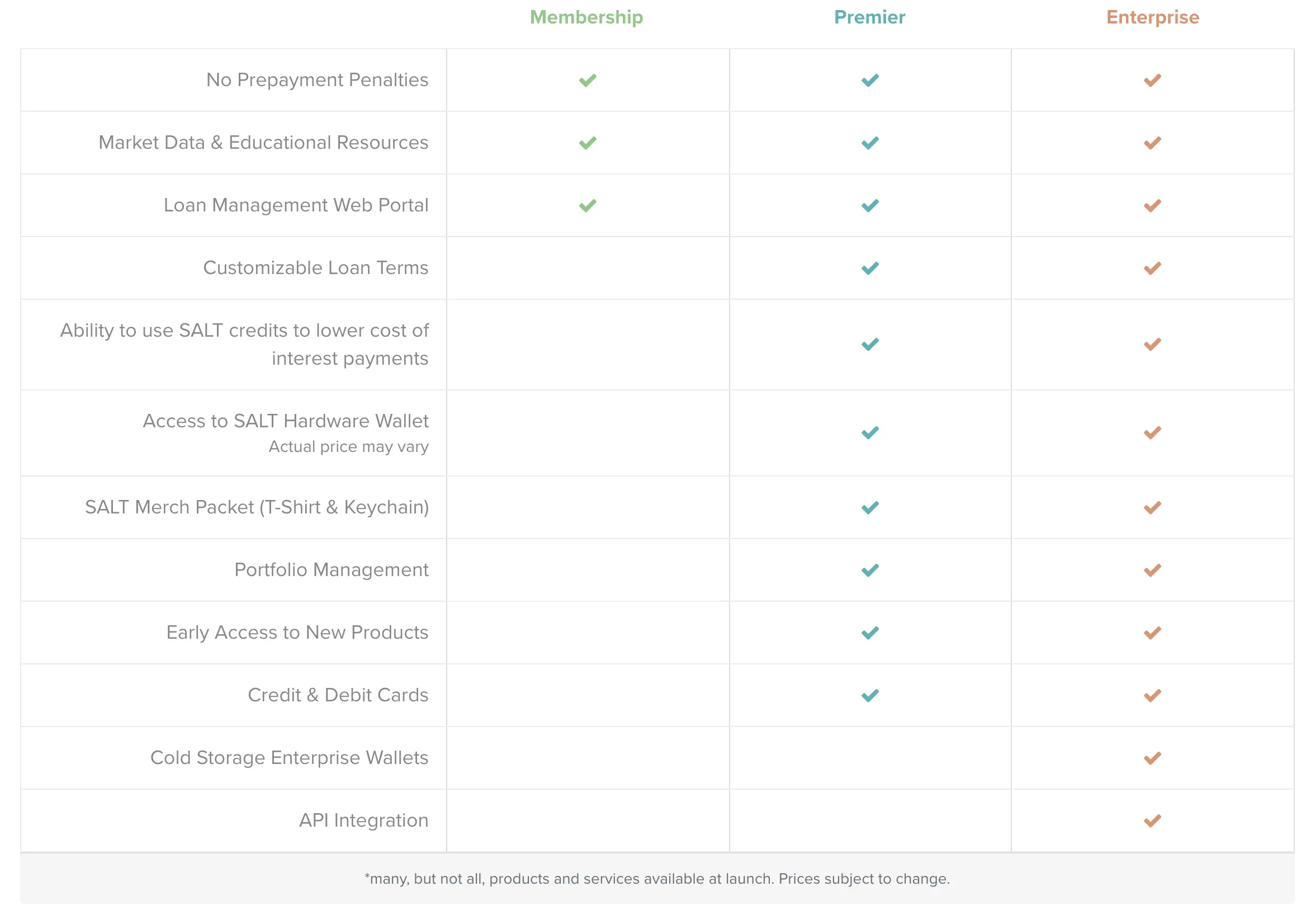Viewport: 1316px width, 915px height.
Task: Select the 'Access to SALT Hardware Wallet' label
Action: (x=285, y=421)
